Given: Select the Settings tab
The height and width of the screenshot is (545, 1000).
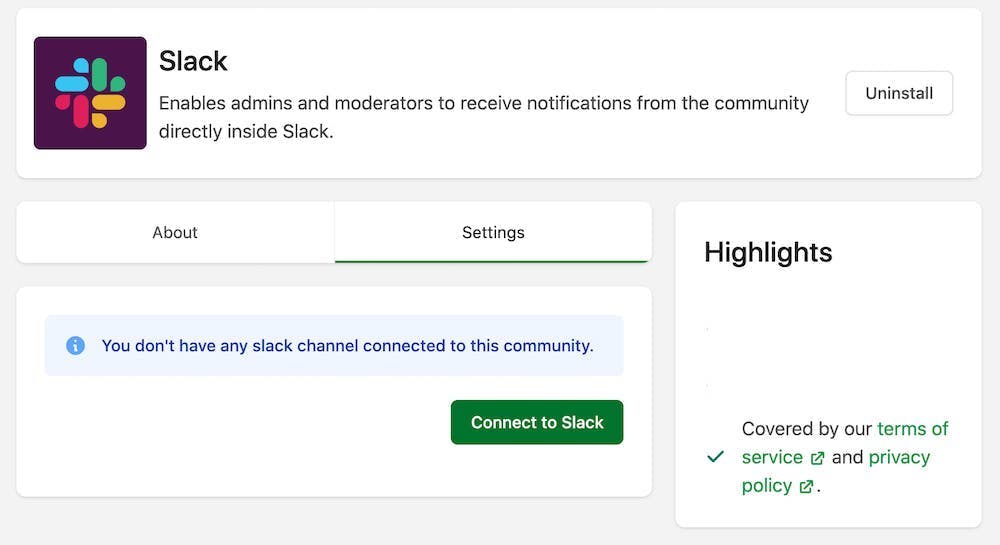Looking at the screenshot, I should click(x=493, y=232).
